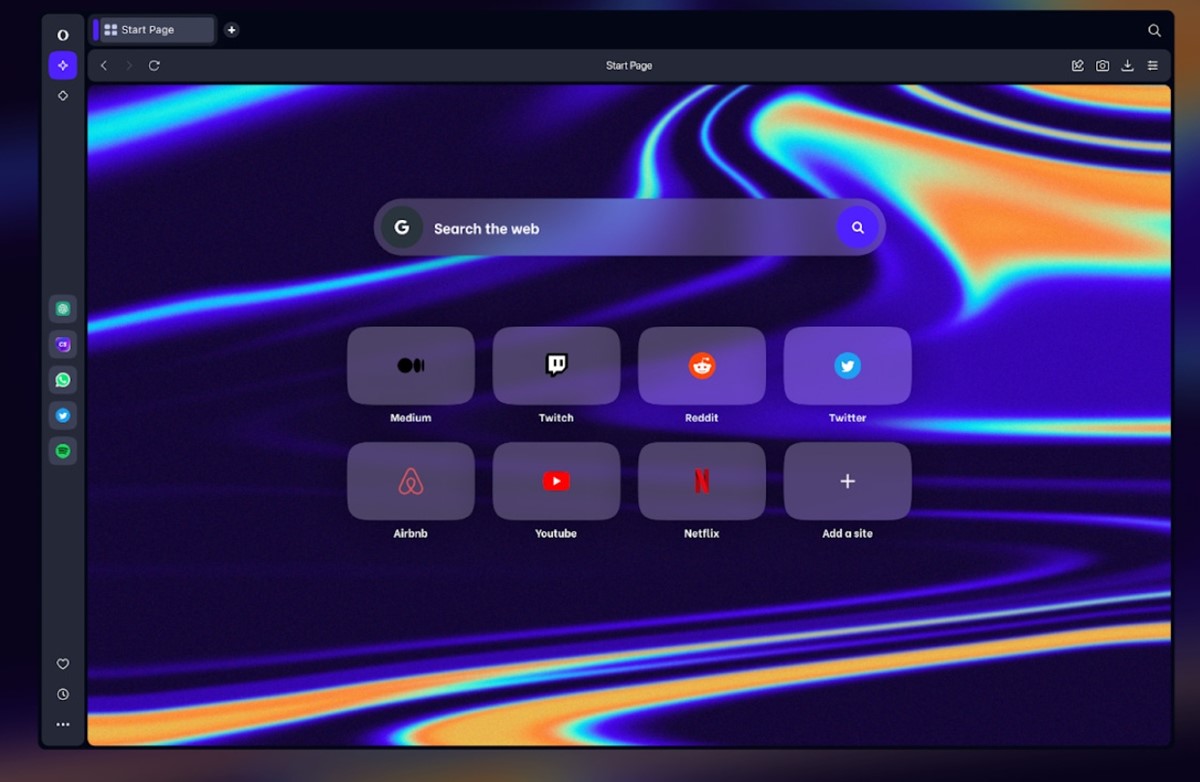Open the Youtube speed dial tile

click(x=556, y=481)
